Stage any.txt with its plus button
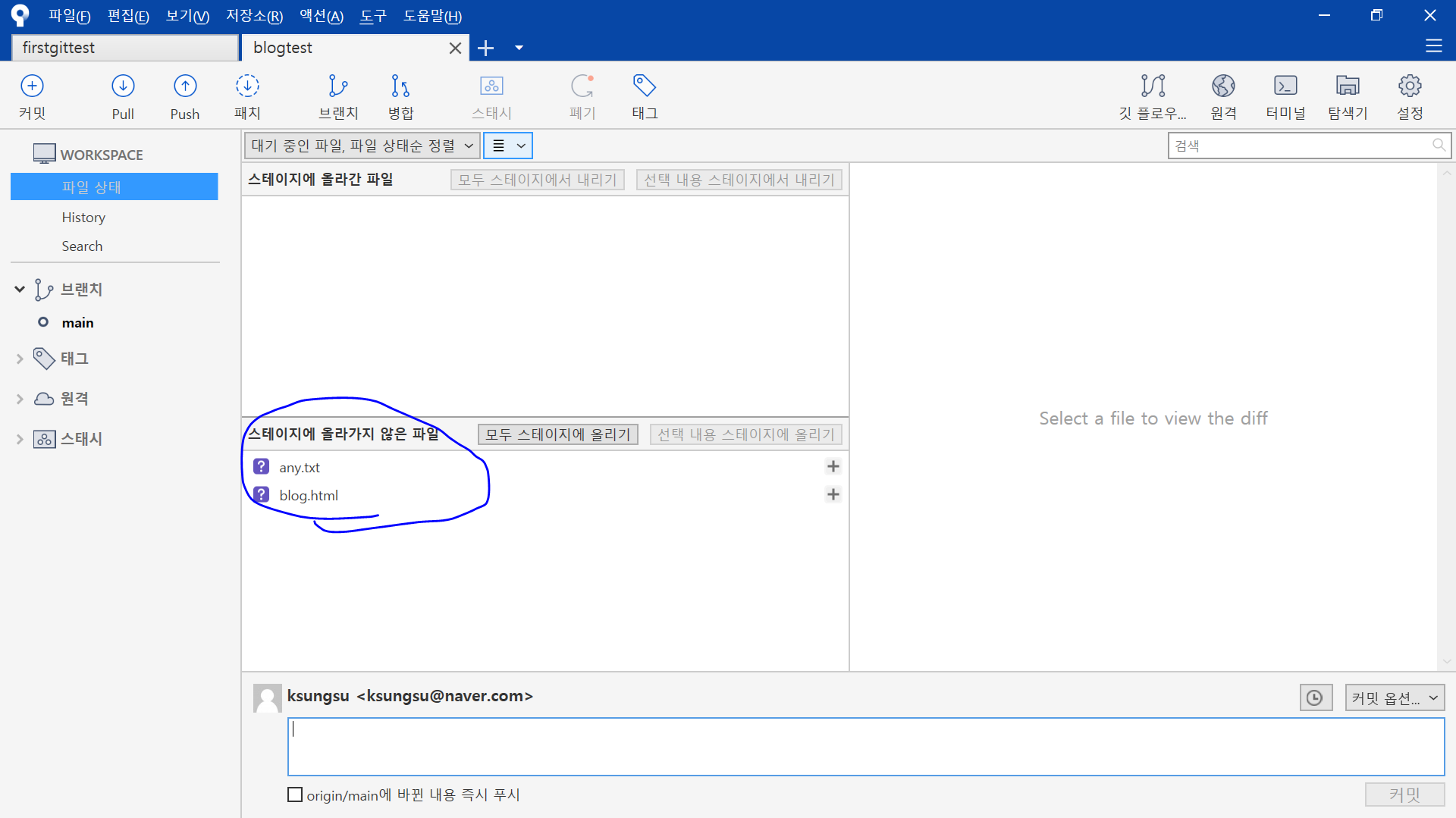Screen dimensions: 1456x818 coord(833,466)
